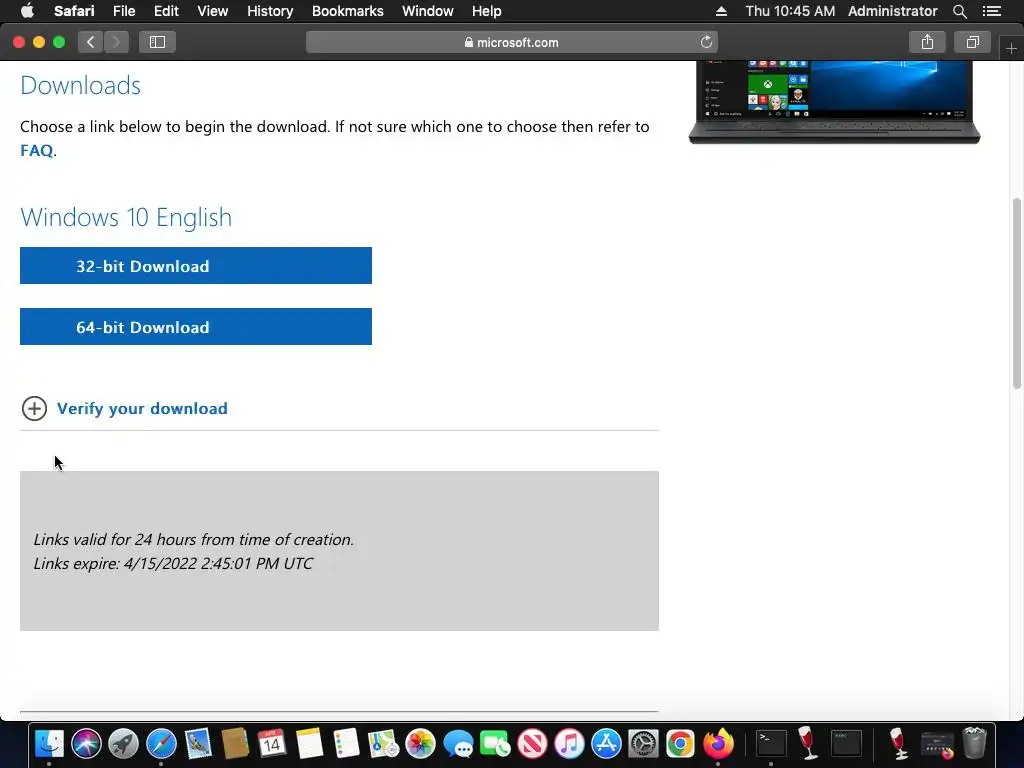Open Notification Center from the menu bar
1024x768 pixels.
pos(992,11)
